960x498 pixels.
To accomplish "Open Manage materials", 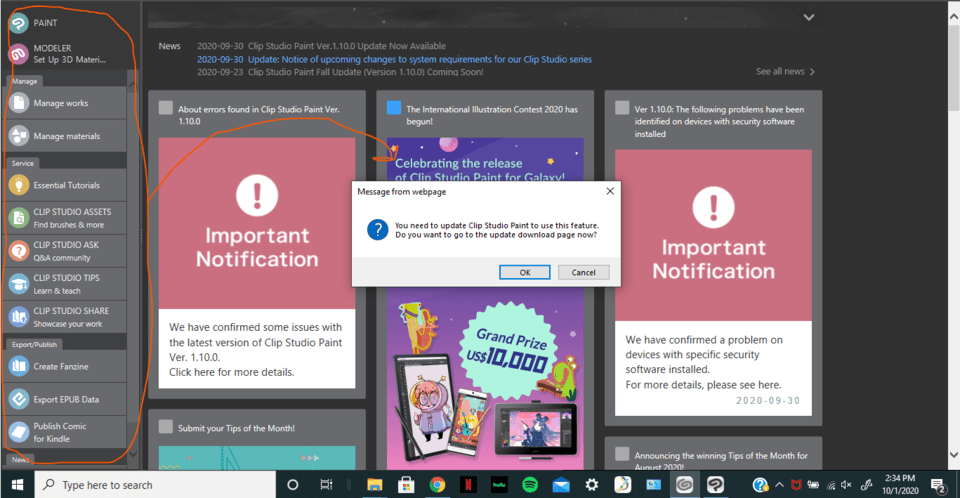I will [66, 136].
